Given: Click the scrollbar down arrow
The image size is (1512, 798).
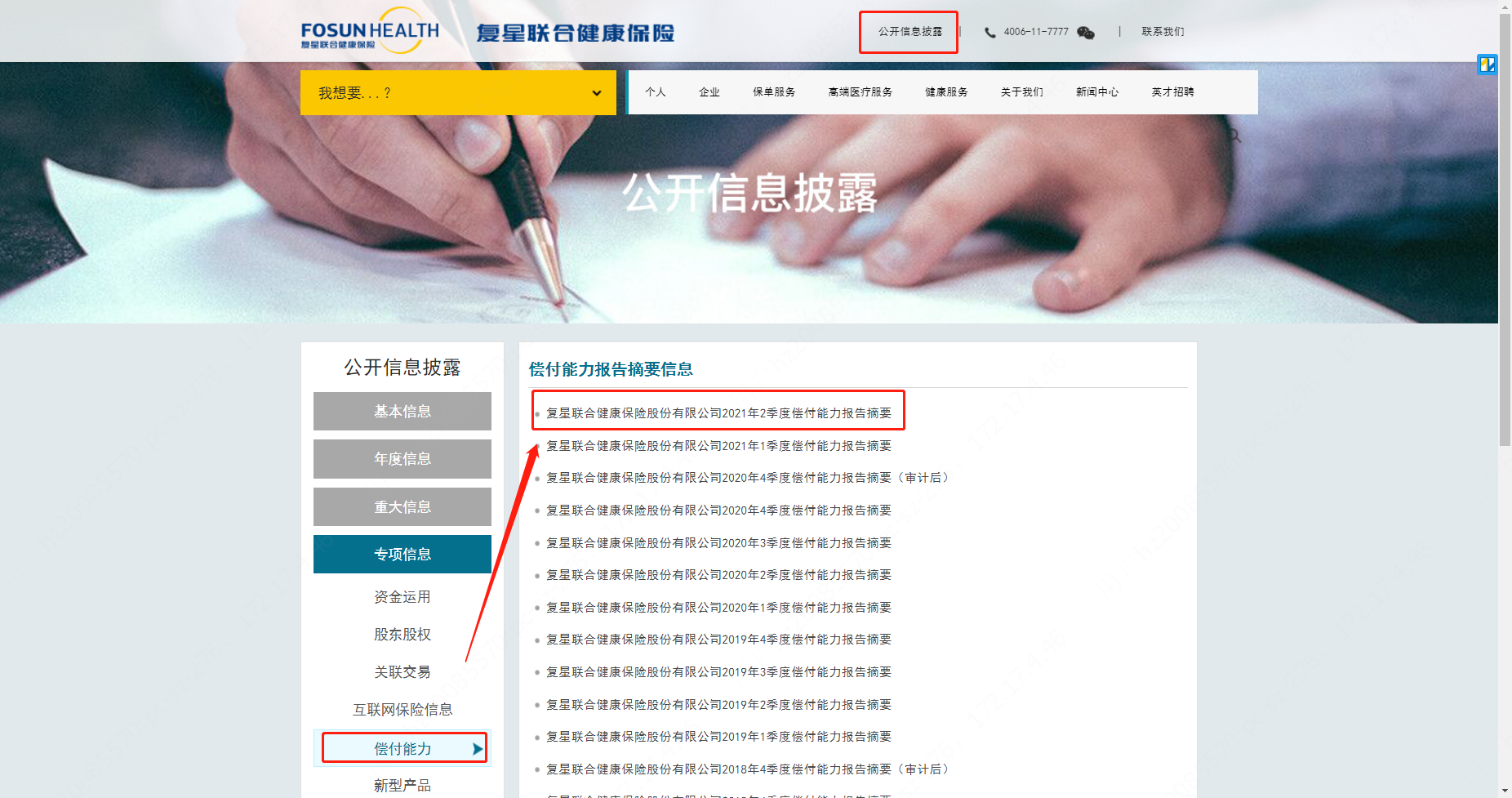Looking at the screenshot, I should [1505, 791].
